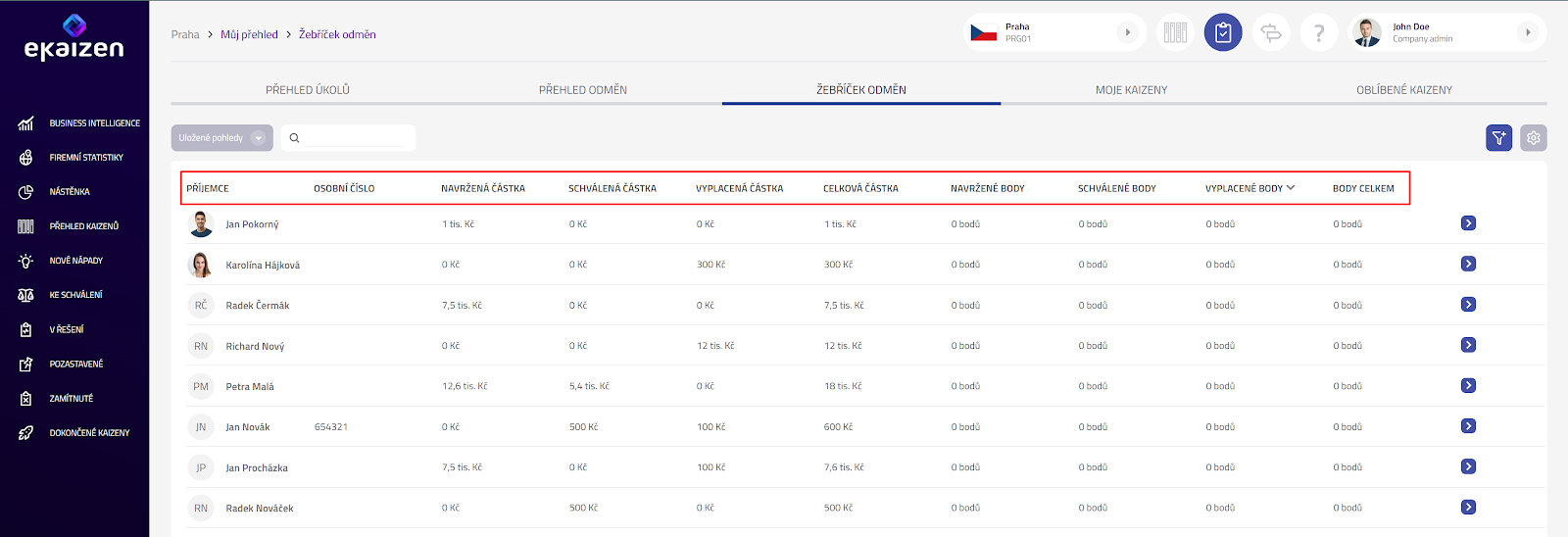1568x537 pixels.
Task: Open Firemní statistiky in sidebar
Action: tap(86, 158)
